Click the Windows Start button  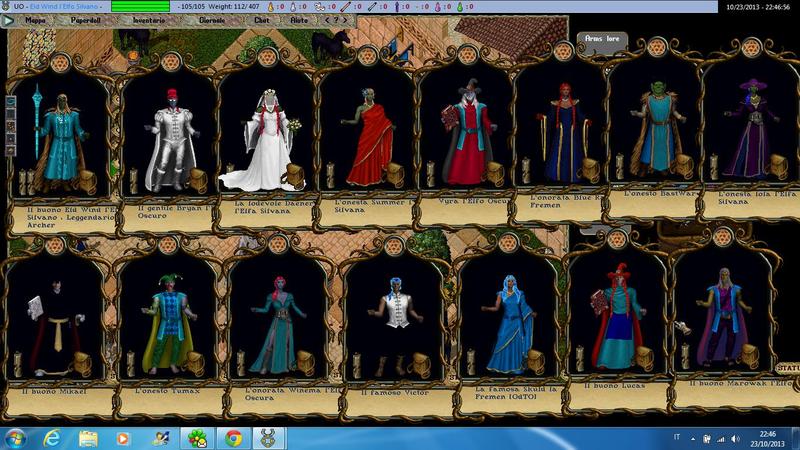(x=15, y=439)
